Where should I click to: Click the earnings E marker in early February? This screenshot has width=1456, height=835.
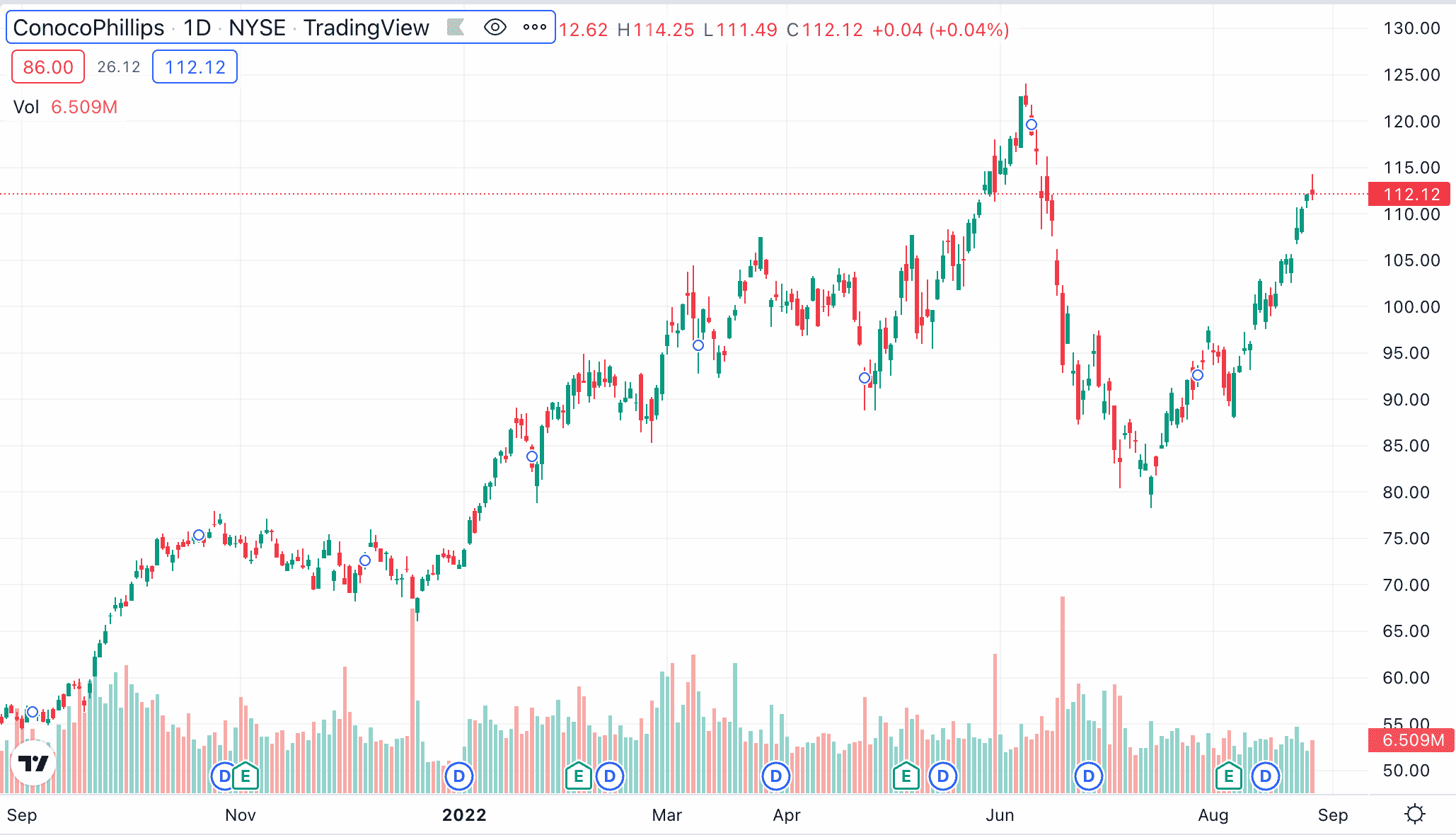coord(578,776)
